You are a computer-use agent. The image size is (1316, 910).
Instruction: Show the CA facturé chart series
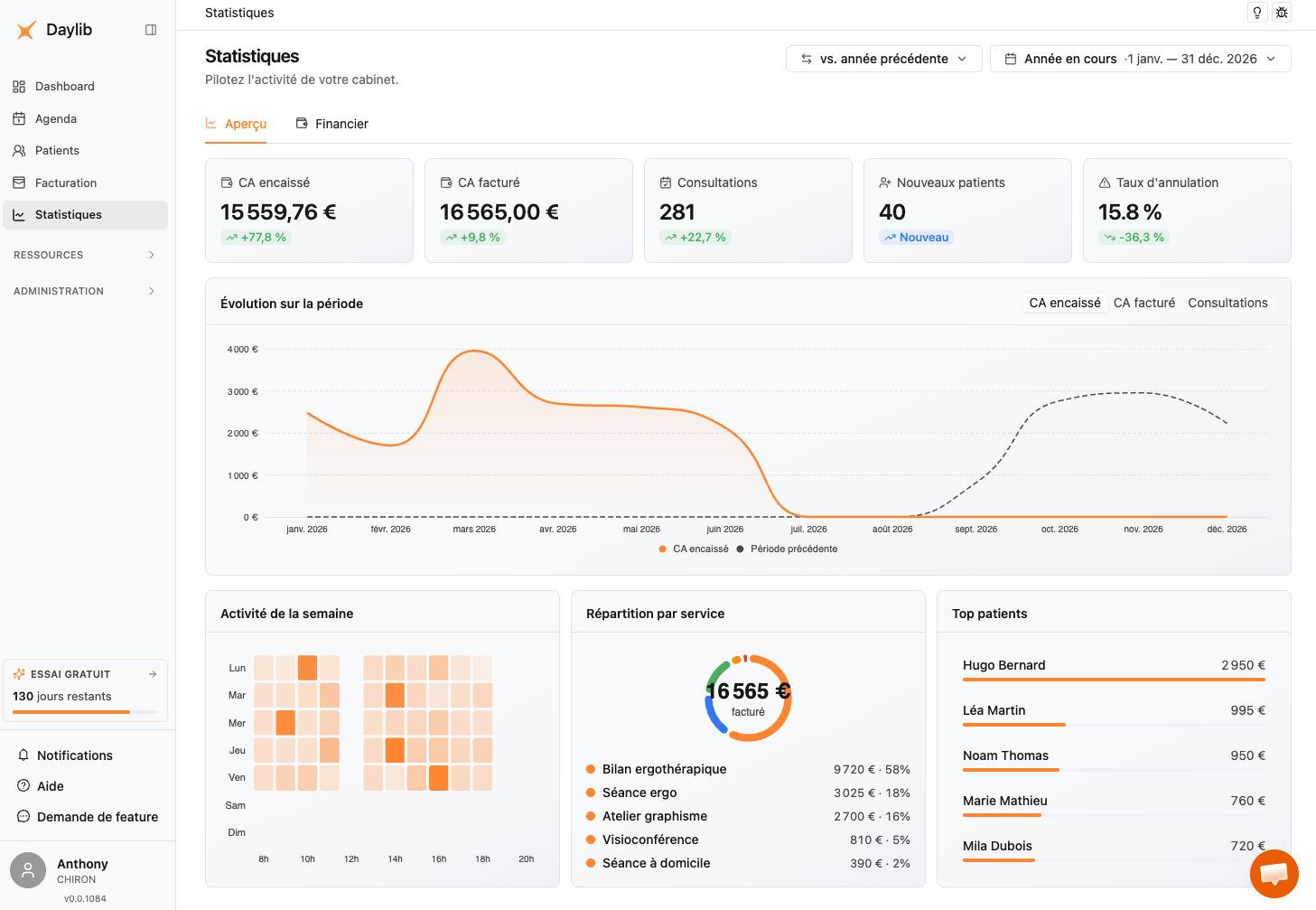1144,304
